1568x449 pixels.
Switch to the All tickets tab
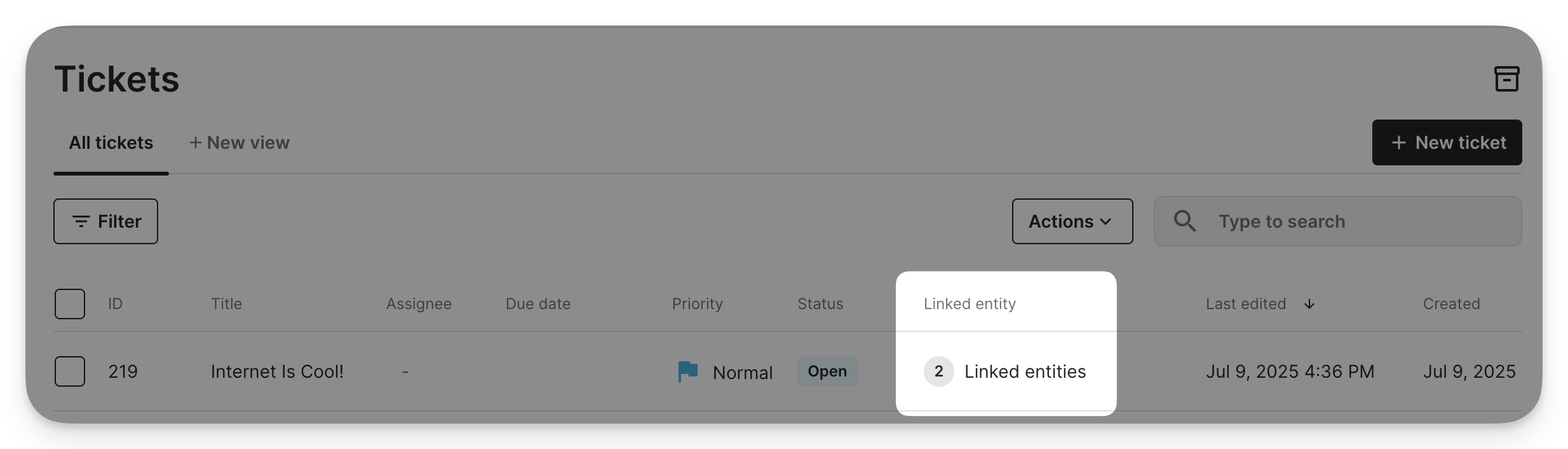pos(111,142)
